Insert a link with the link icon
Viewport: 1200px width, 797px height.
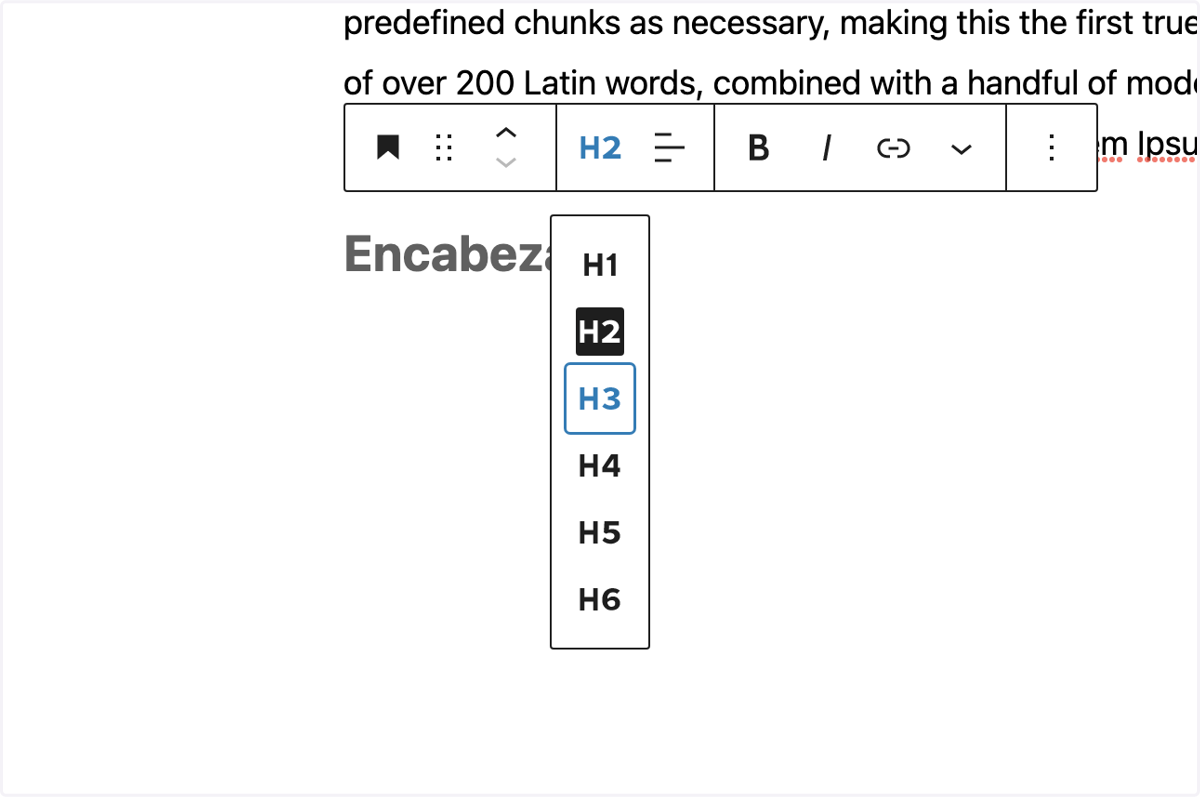pos(893,148)
